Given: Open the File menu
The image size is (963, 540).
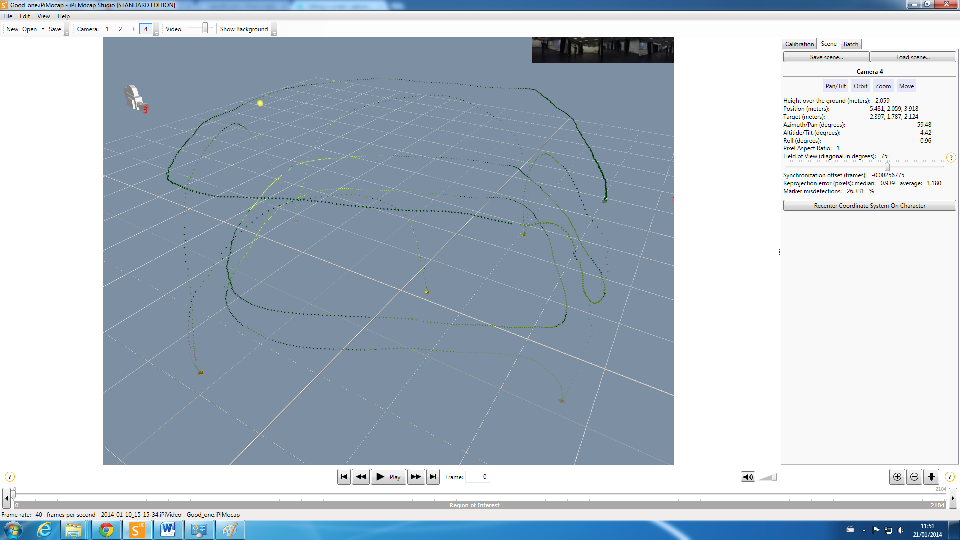Looking at the screenshot, I should point(8,16).
